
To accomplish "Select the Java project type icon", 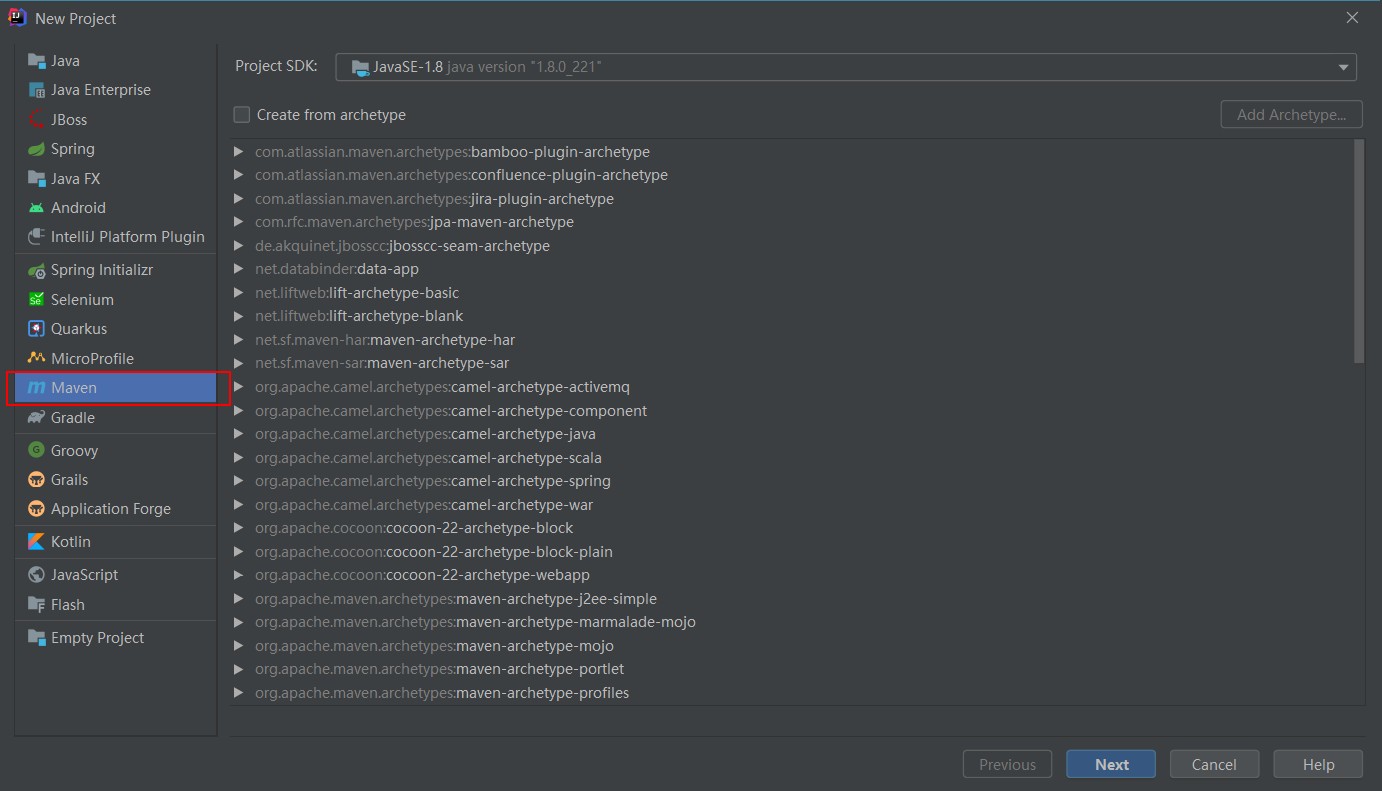I will click(x=36, y=61).
